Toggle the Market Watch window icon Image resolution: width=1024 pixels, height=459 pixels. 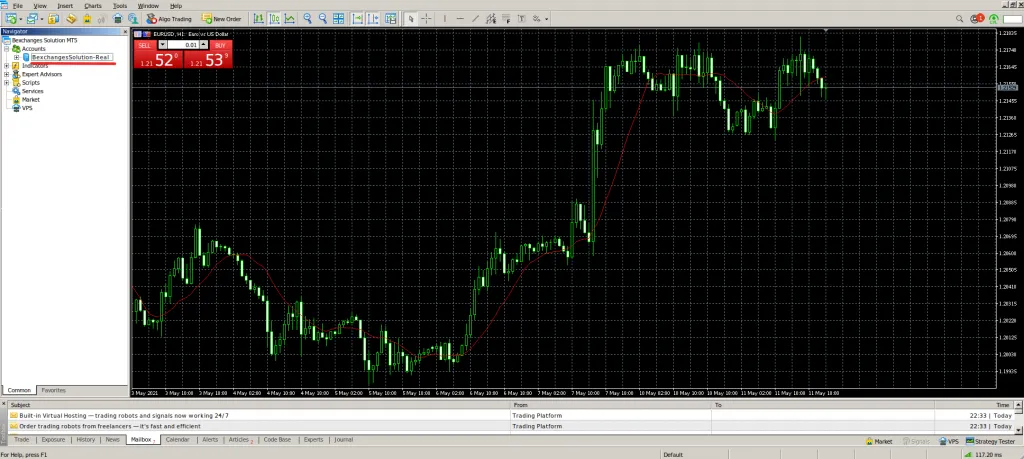tap(54, 18)
